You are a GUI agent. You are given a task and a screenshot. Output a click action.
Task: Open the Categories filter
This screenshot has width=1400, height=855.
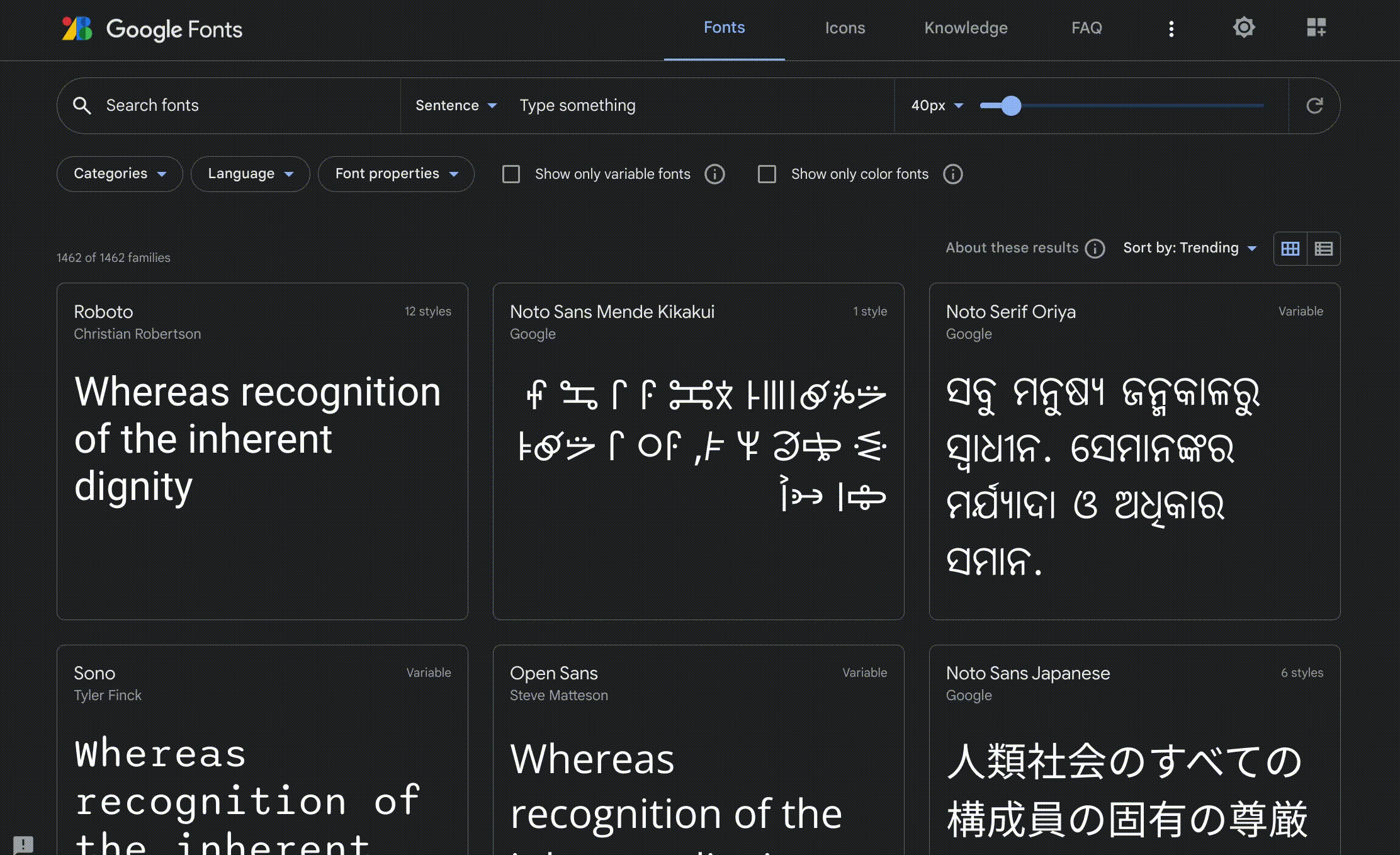119,174
